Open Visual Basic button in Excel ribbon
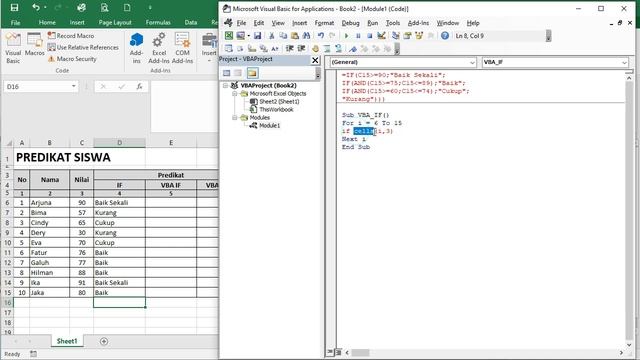This screenshot has height=360, width=640. (x=13, y=48)
